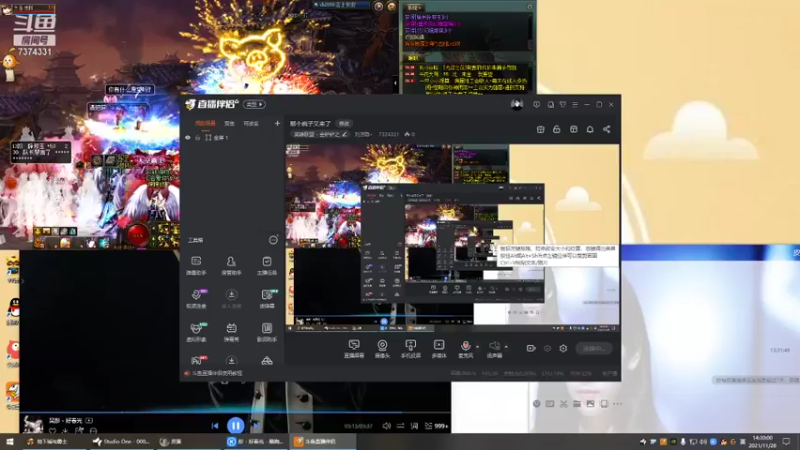Open the 房管助手 tool

pos(231,265)
